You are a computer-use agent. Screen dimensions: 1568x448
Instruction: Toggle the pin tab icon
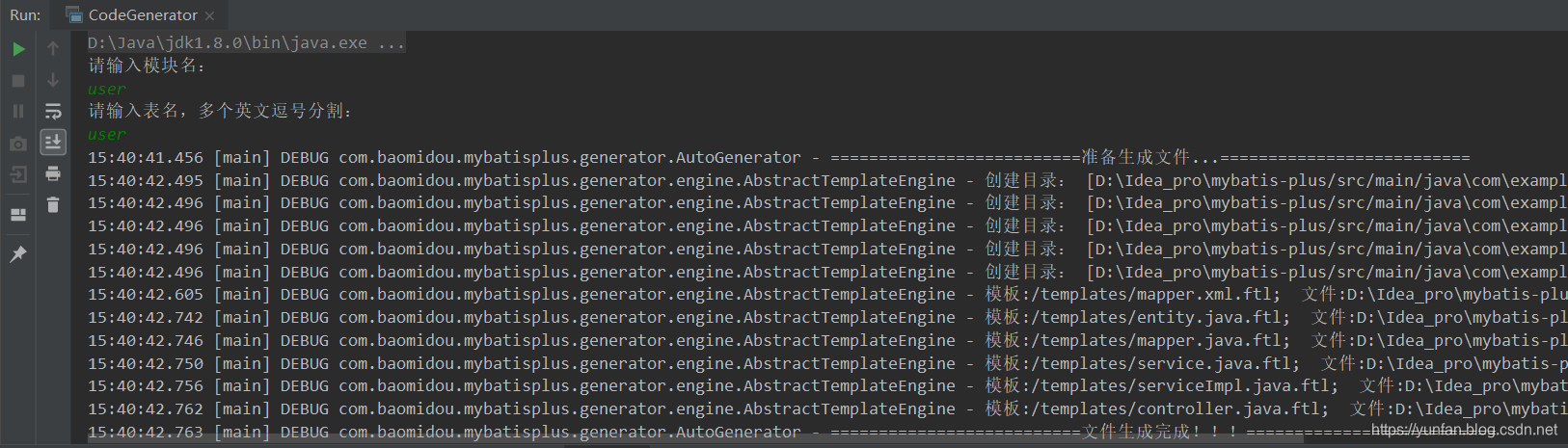coord(18,254)
